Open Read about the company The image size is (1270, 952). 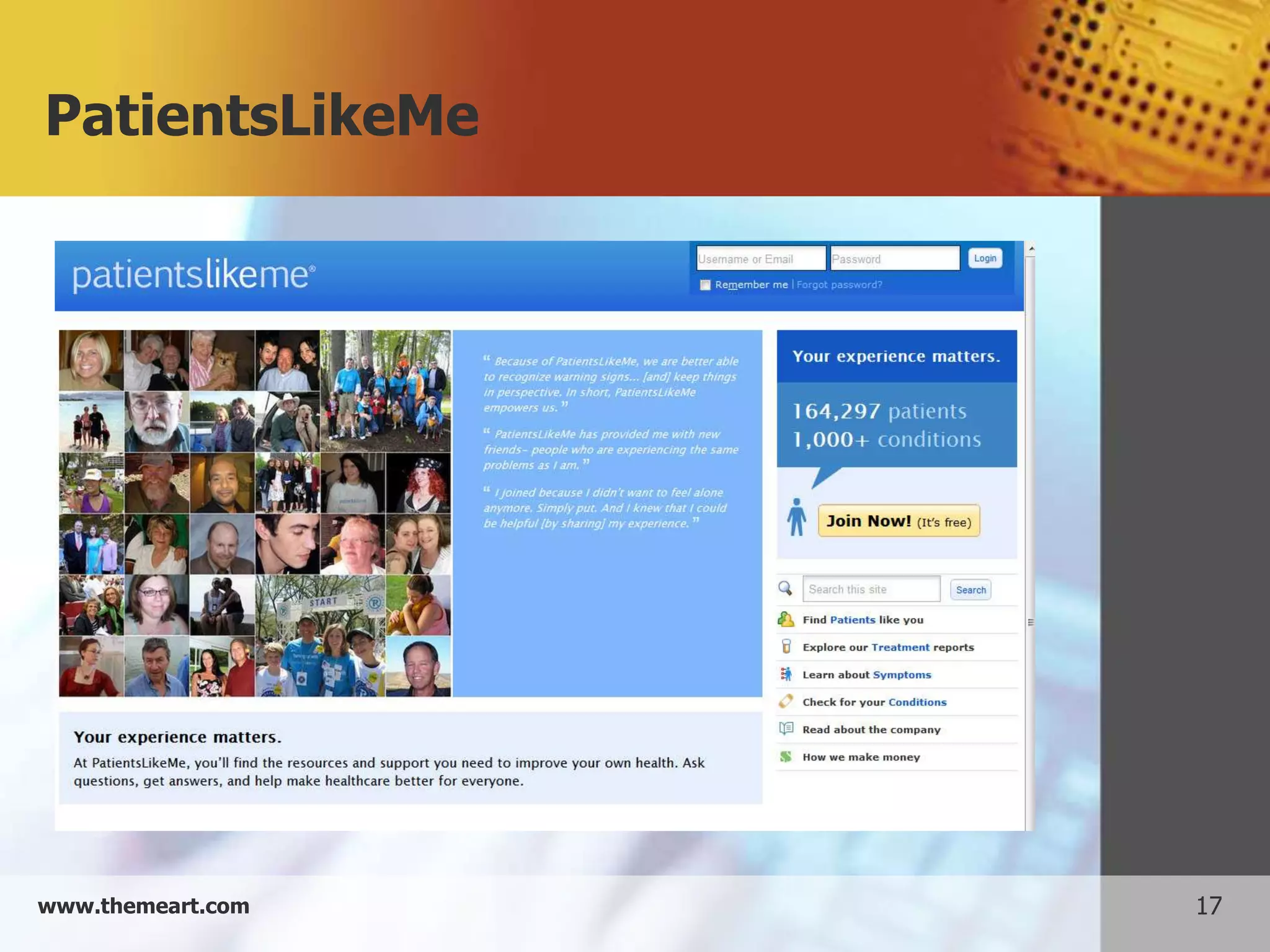click(x=871, y=729)
